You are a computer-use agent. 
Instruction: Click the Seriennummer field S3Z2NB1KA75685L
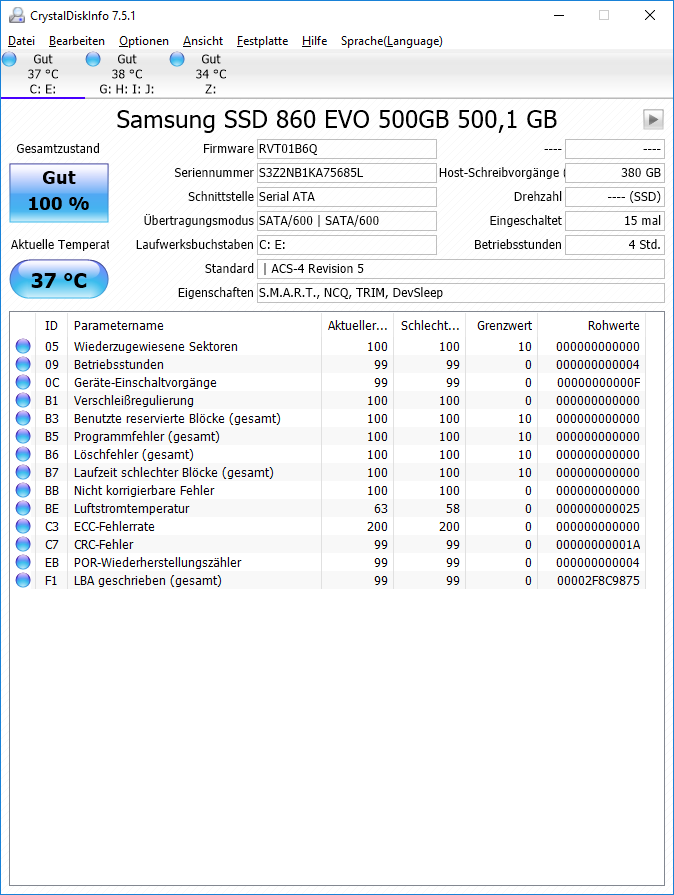(346, 173)
